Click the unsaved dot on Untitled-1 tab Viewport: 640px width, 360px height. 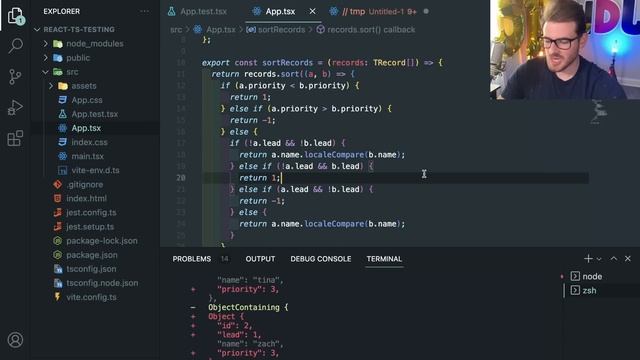(426, 11)
